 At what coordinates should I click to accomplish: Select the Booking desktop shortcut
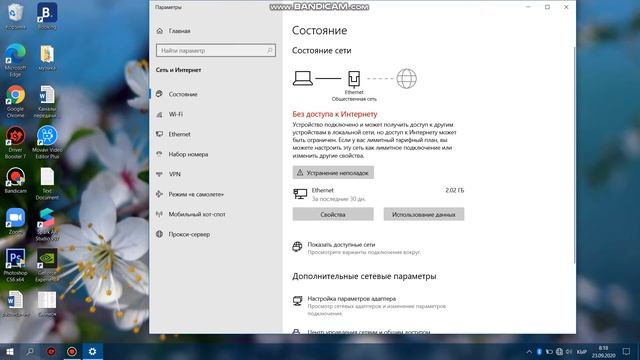(x=47, y=17)
